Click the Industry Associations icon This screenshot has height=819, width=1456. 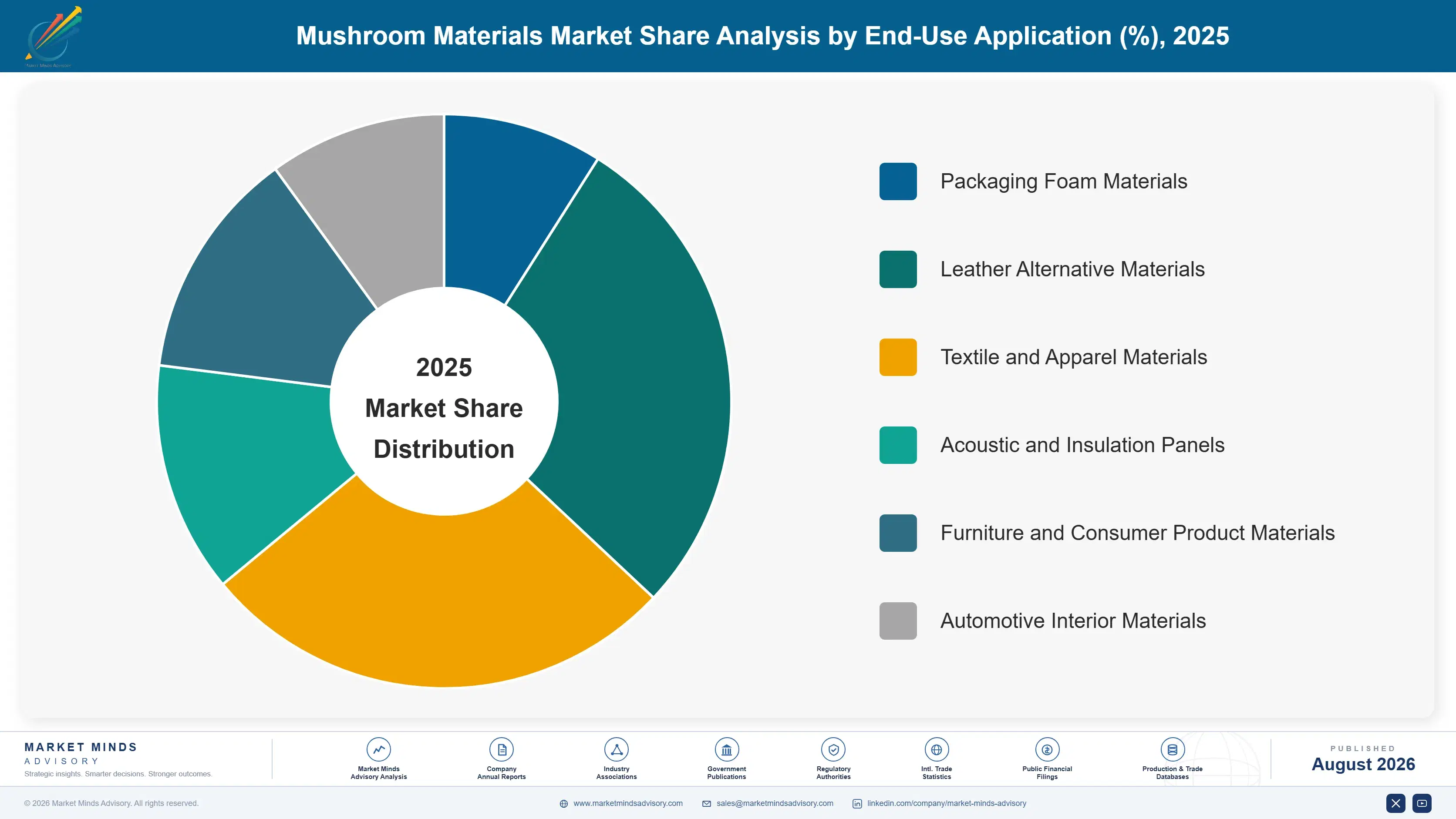[616, 749]
